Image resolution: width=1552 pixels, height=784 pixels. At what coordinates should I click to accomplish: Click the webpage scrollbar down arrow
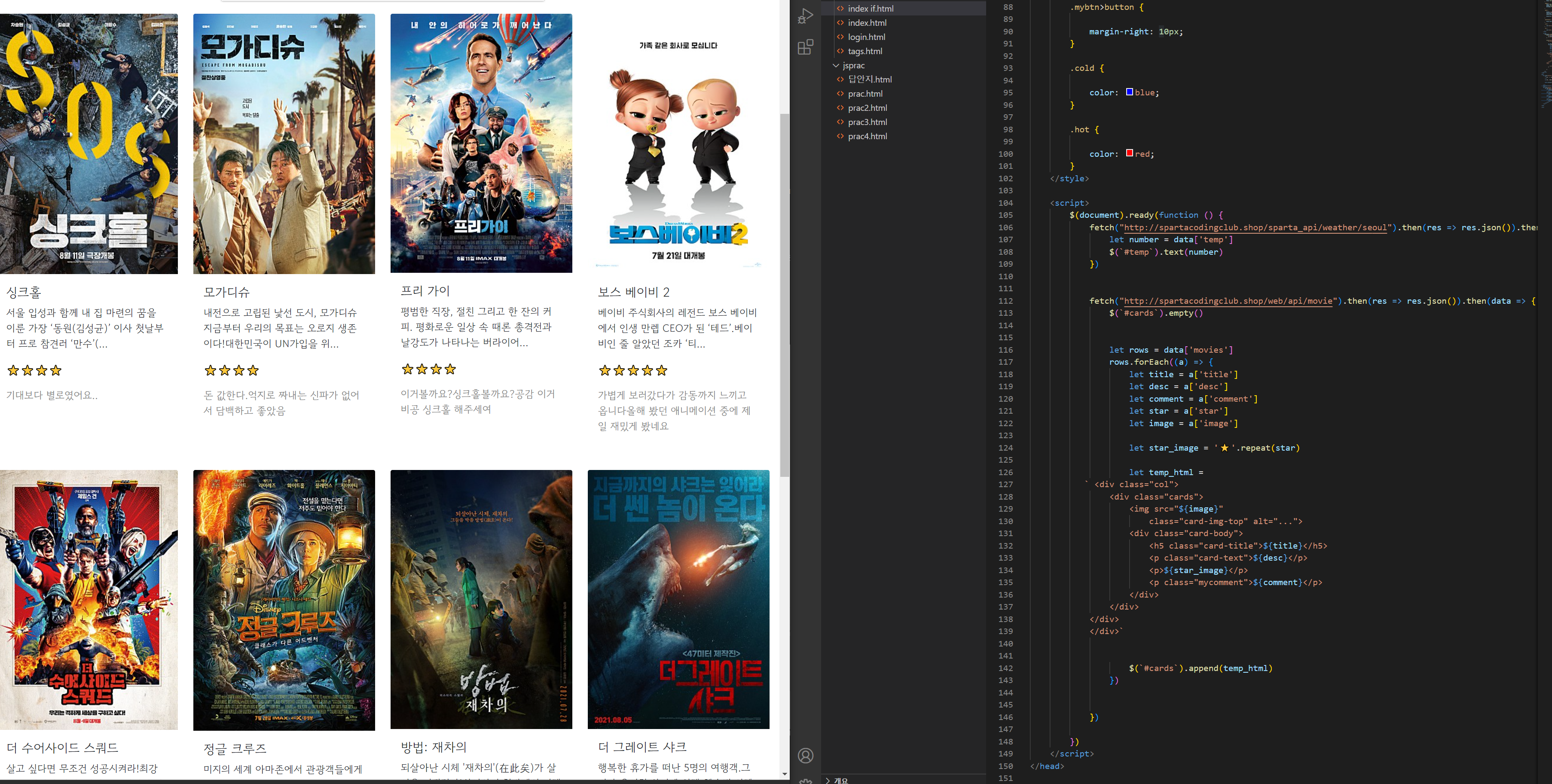click(x=785, y=774)
